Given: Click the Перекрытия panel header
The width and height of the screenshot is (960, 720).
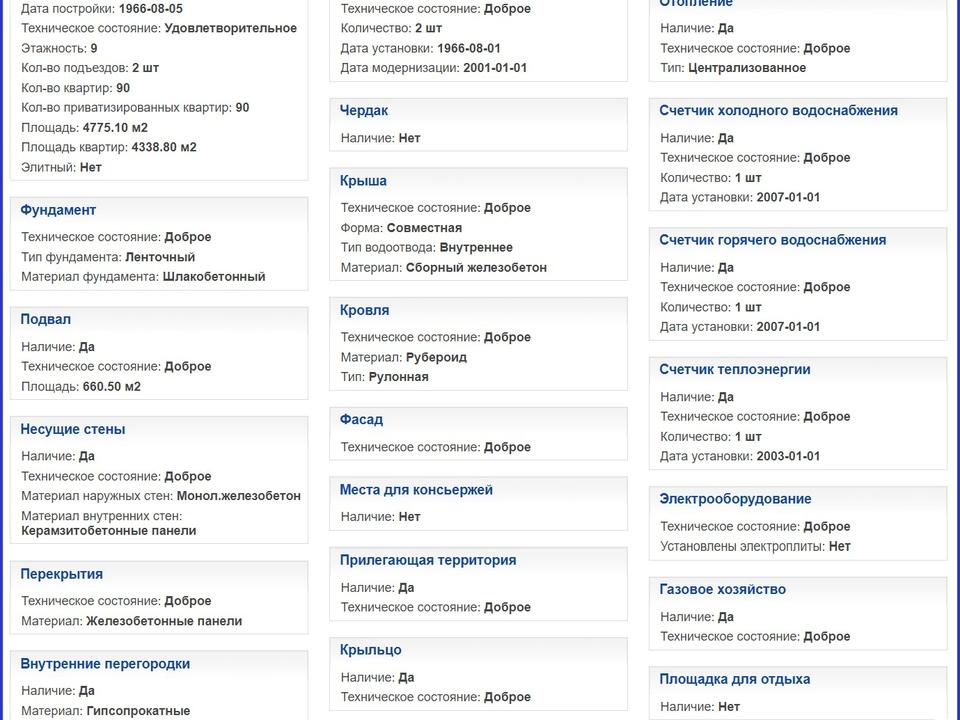Looking at the screenshot, I should (x=62, y=574).
